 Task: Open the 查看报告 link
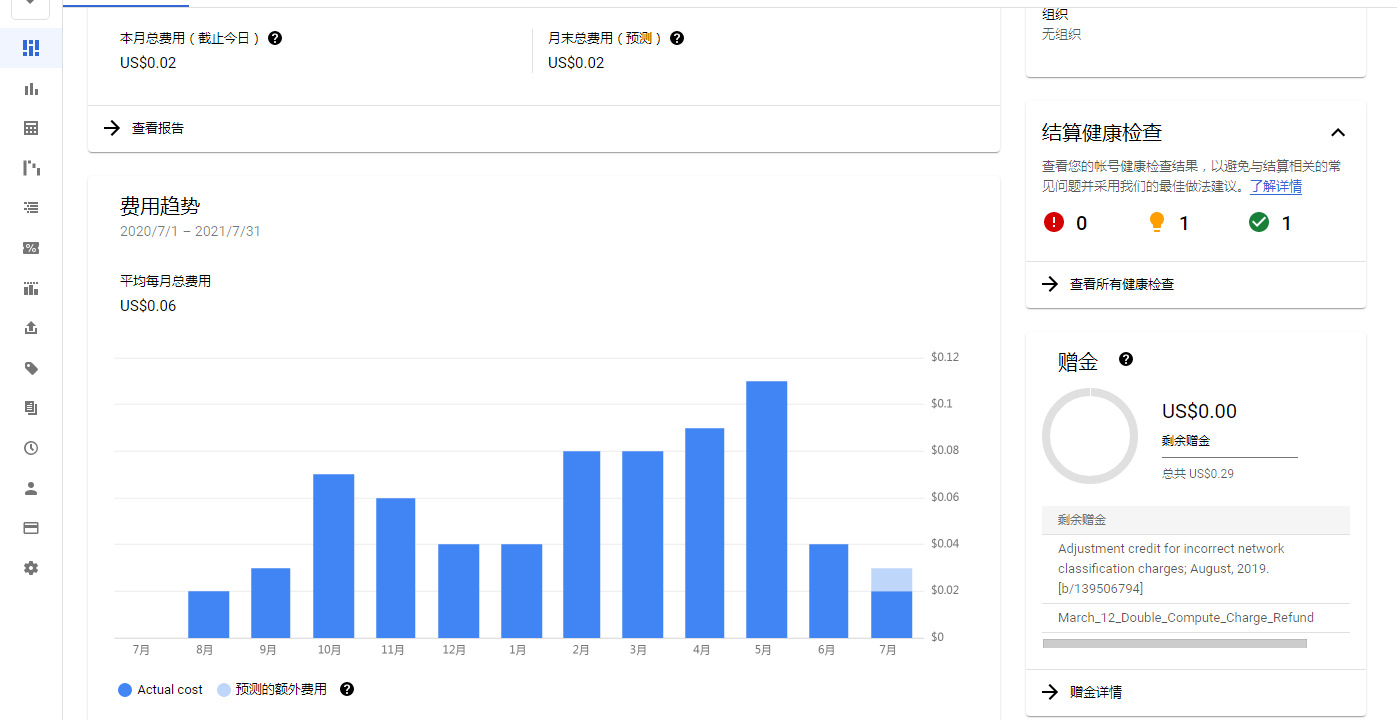point(157,128)
